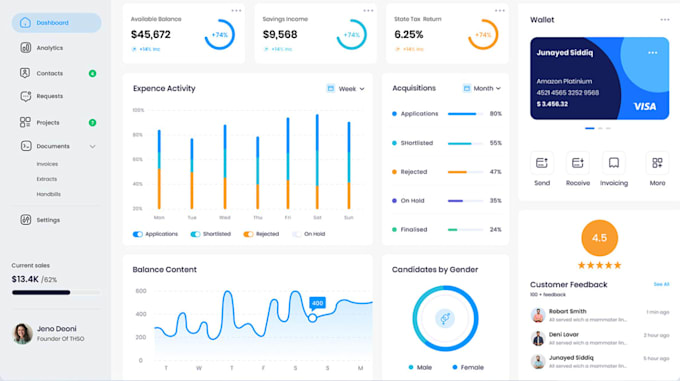
Task: Click the More grid-plus icon
Action: [657, 163]
